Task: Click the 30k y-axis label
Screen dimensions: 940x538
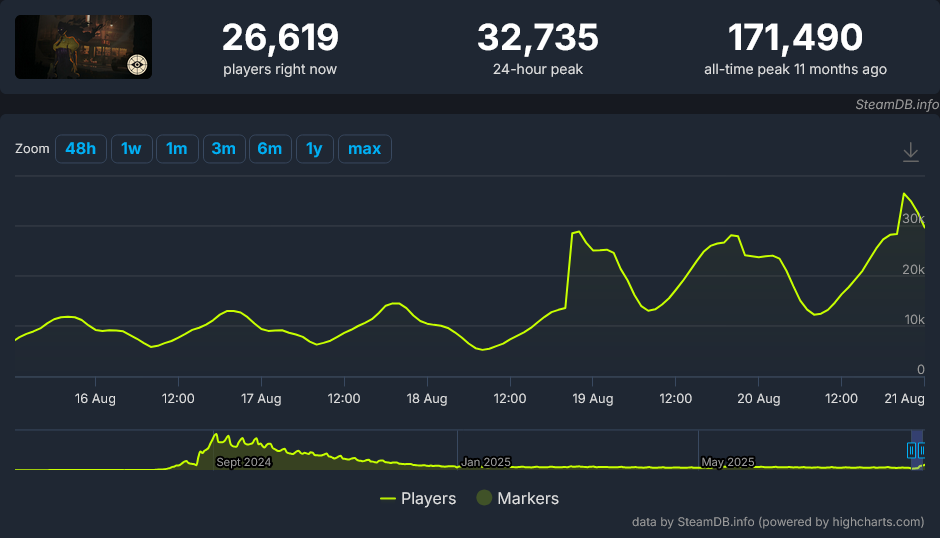Action: [x=913, y=219]
